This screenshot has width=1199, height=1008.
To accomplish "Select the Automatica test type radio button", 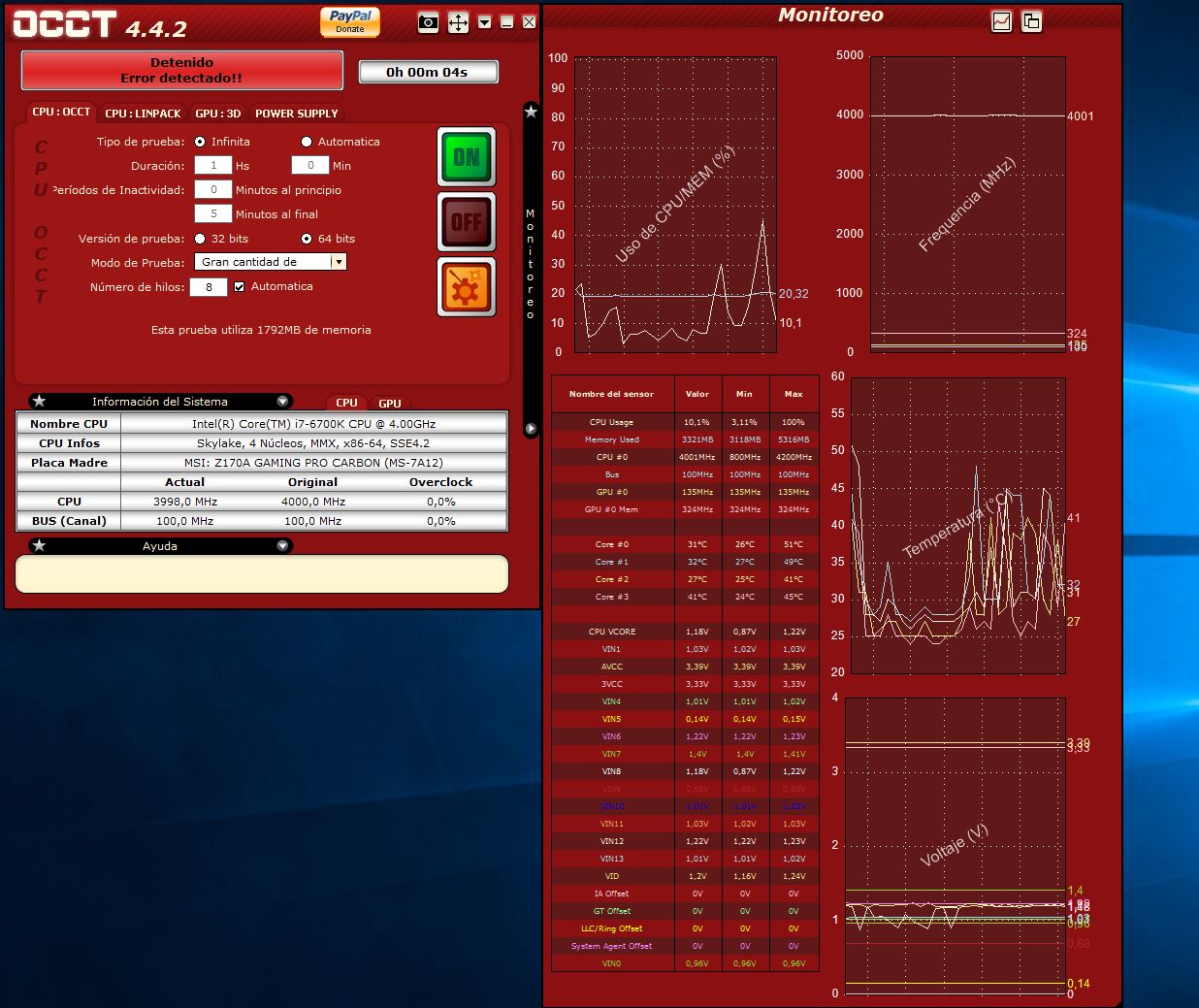I will pyautogui.click(x=307, y=142).
